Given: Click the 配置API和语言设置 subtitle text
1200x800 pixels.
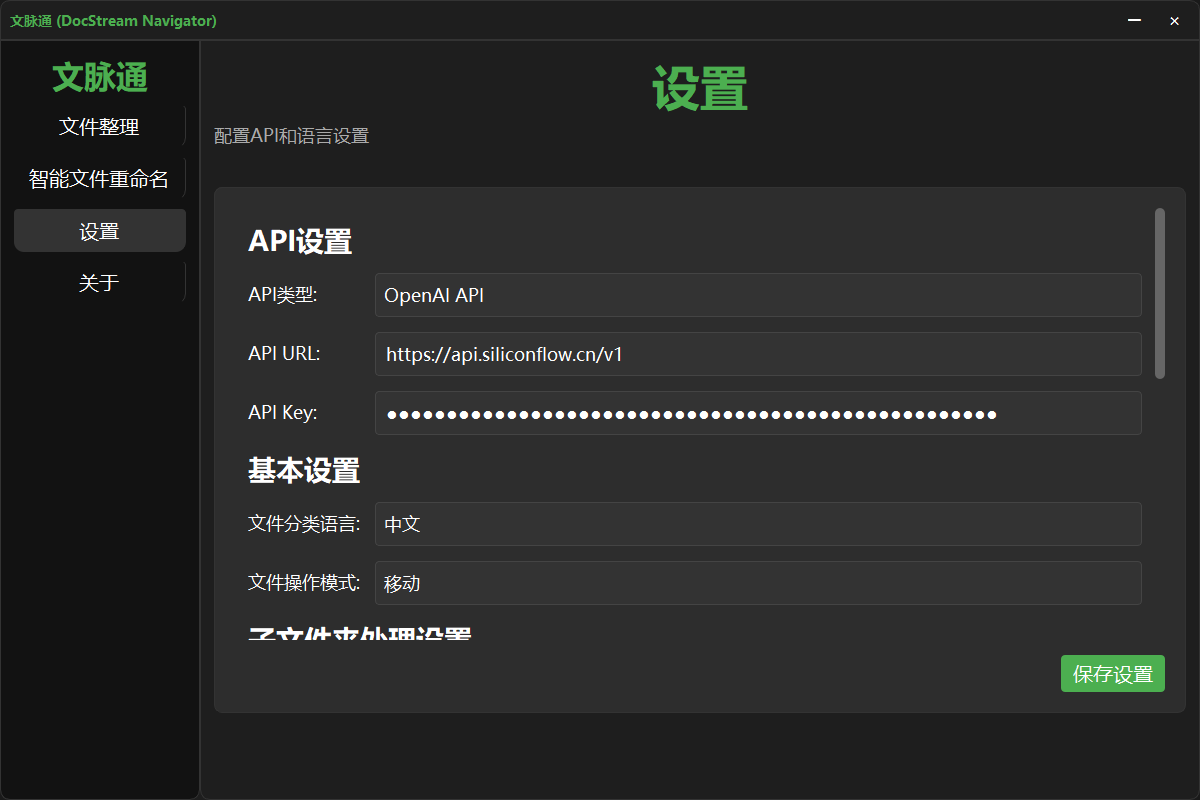Looking at the screenshot, I should 291,136.
